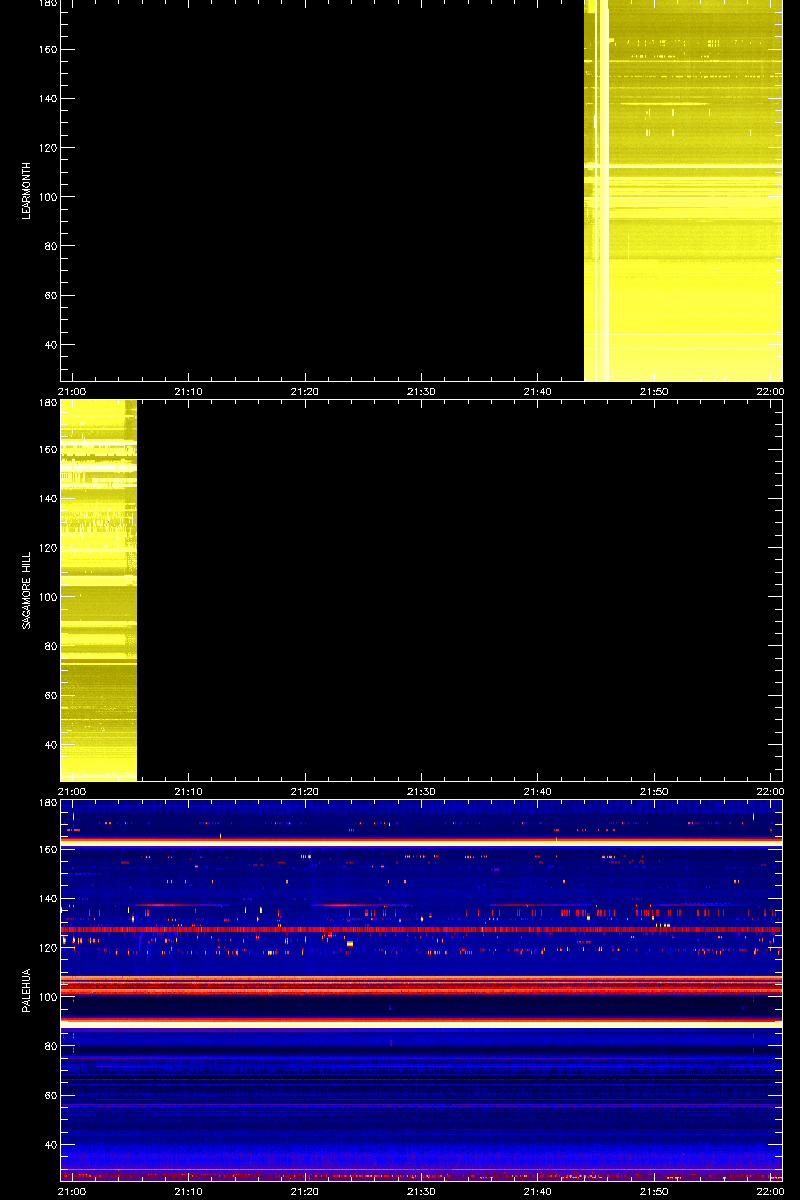Click 21:10 time label under Learmonth plot

tap(189, 392)
